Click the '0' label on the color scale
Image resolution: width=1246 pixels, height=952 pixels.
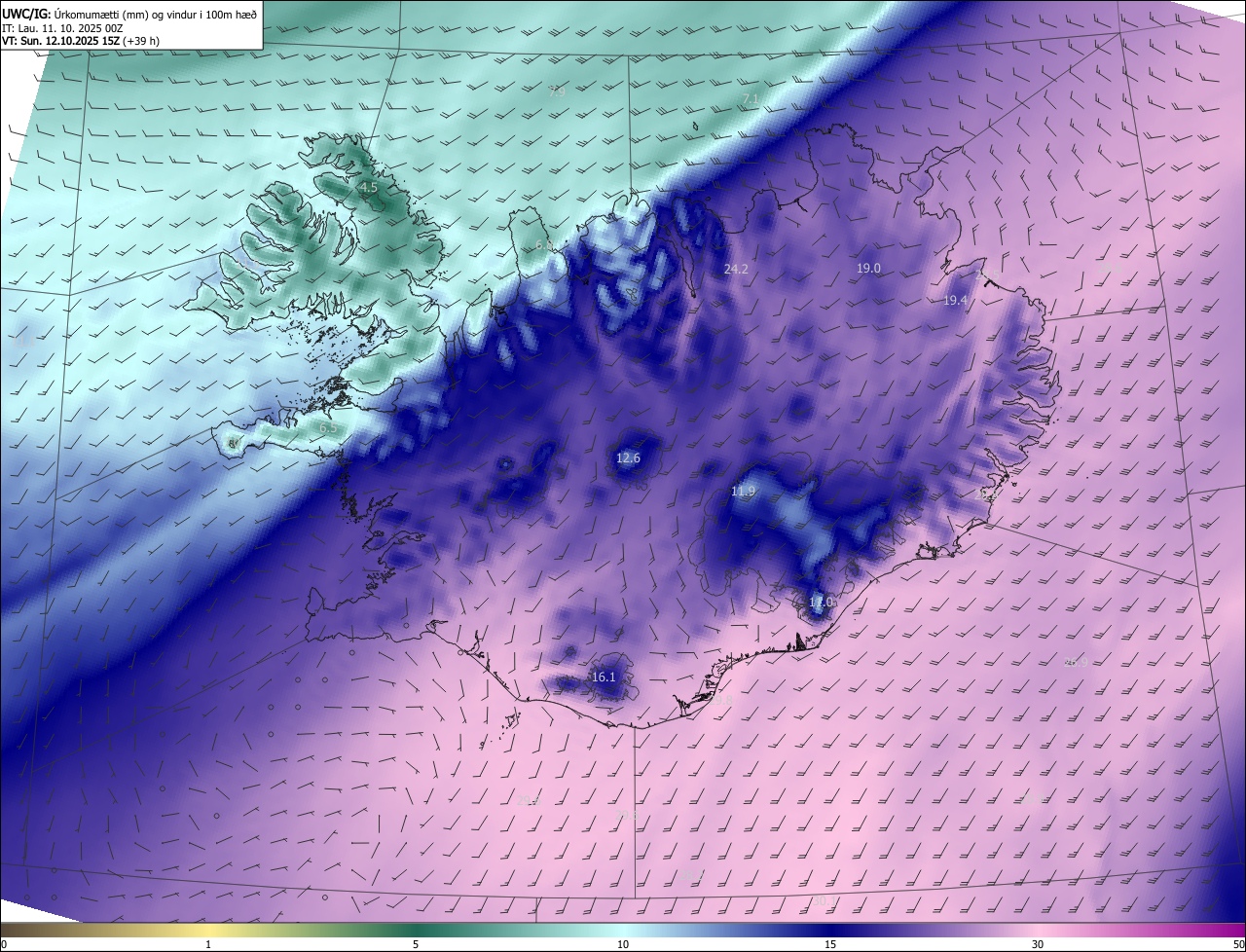pos(4,945)
